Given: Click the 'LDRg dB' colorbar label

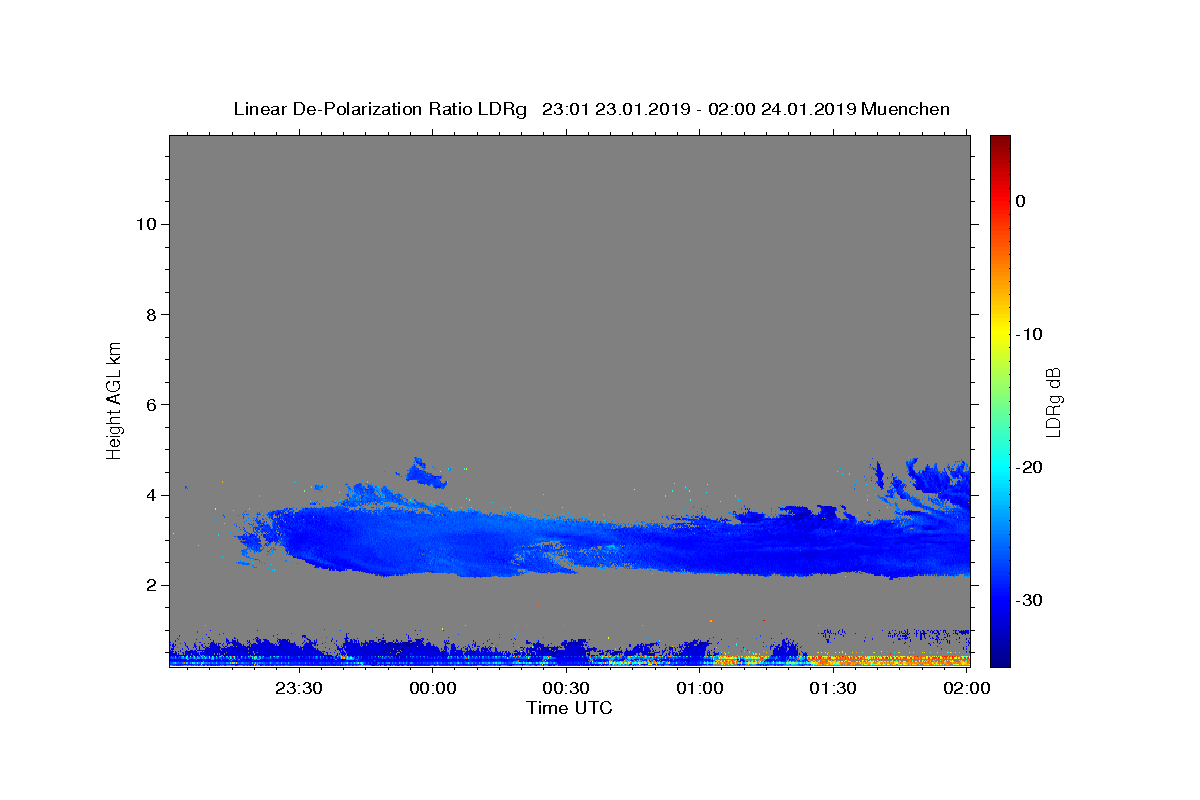Looking at the screenshot, I should click(x=1052, y=402).
